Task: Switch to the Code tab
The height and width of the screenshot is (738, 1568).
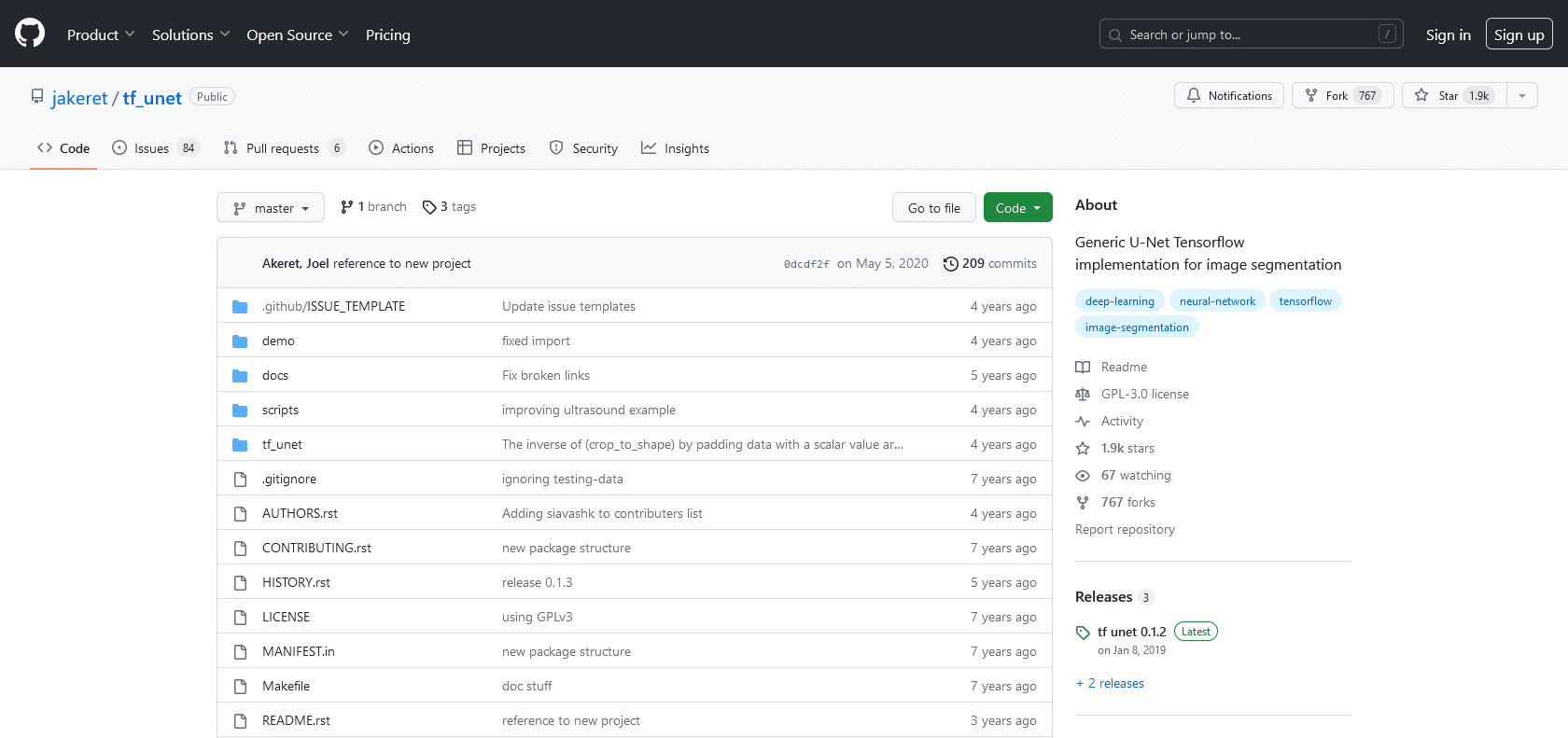Action: click(63, 148)
